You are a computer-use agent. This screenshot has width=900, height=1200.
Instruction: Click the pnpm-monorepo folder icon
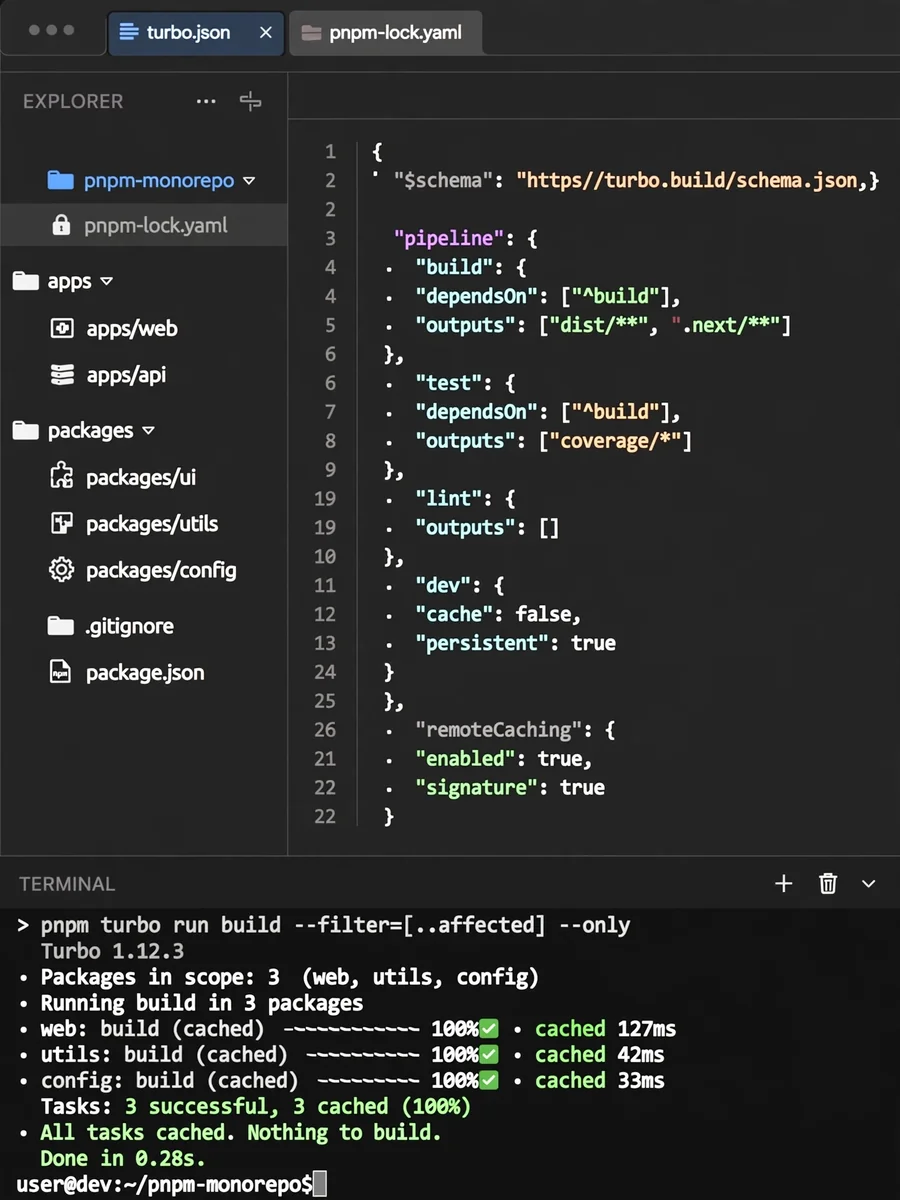61,180
